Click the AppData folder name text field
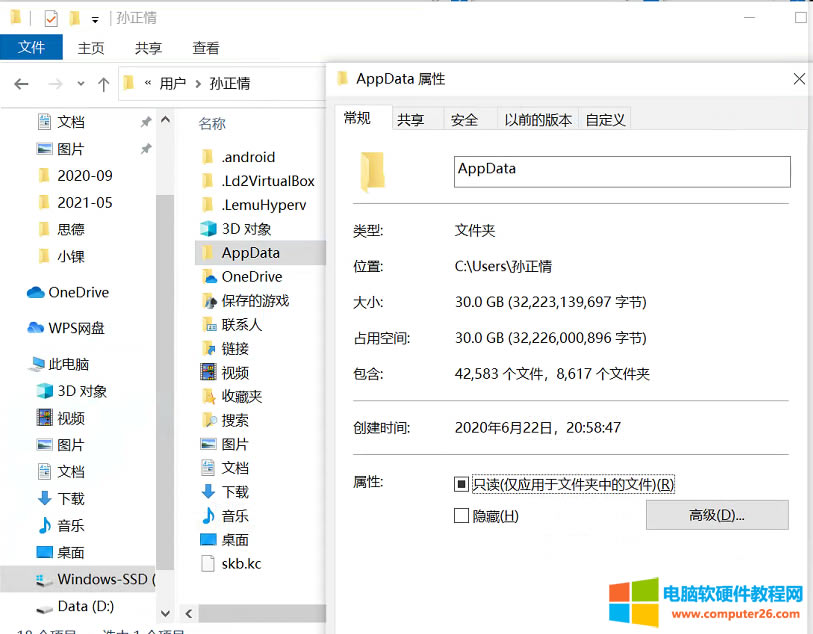813x634 pixels. tap(621, 171)
